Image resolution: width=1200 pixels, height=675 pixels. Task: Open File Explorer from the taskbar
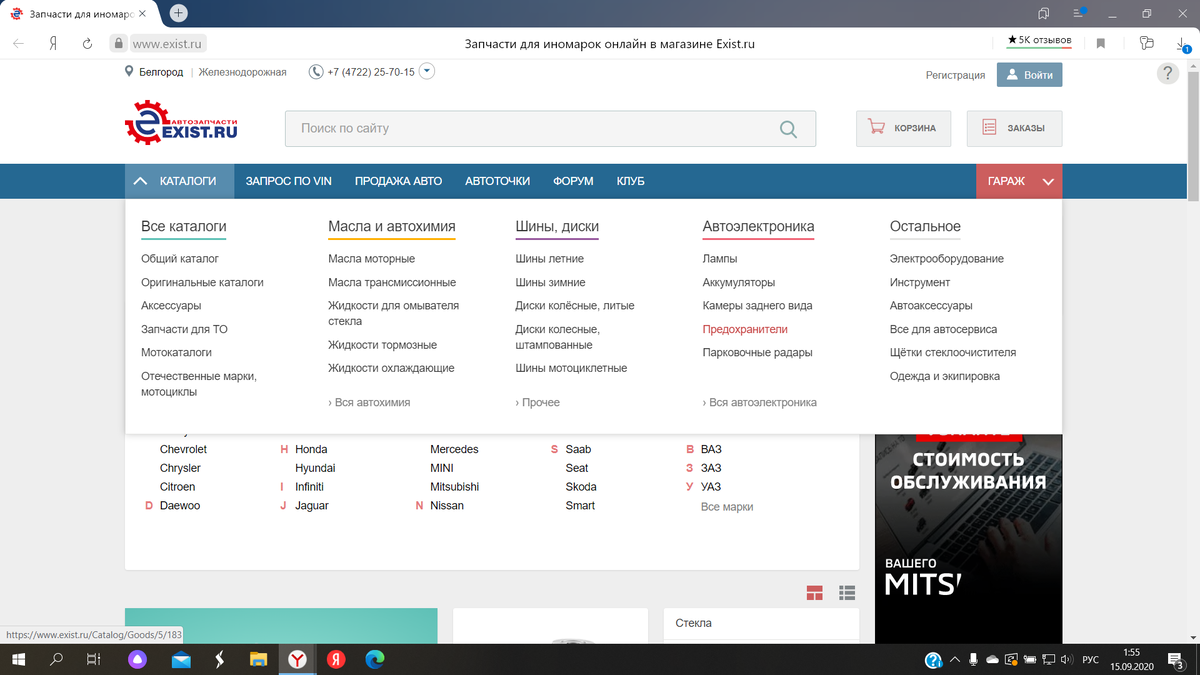(x=258, y=659)
